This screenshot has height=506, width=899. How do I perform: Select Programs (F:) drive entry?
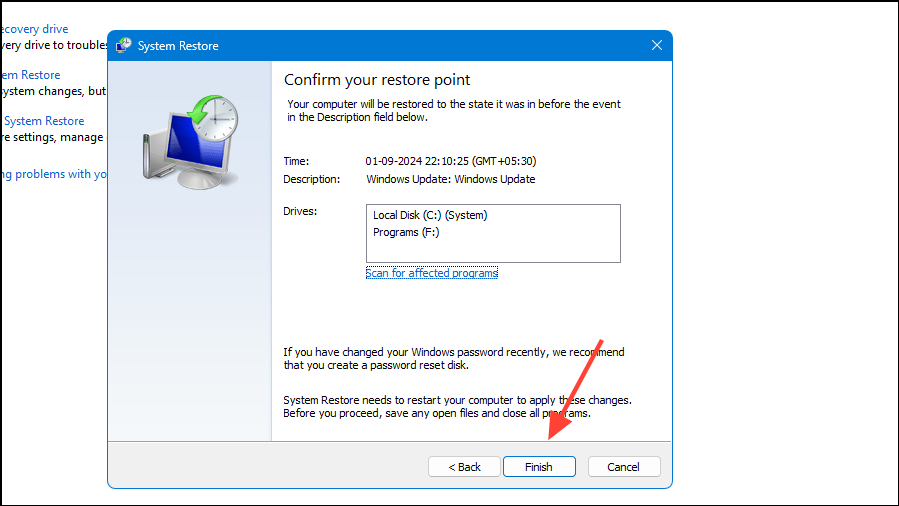[x=406, y=232]
